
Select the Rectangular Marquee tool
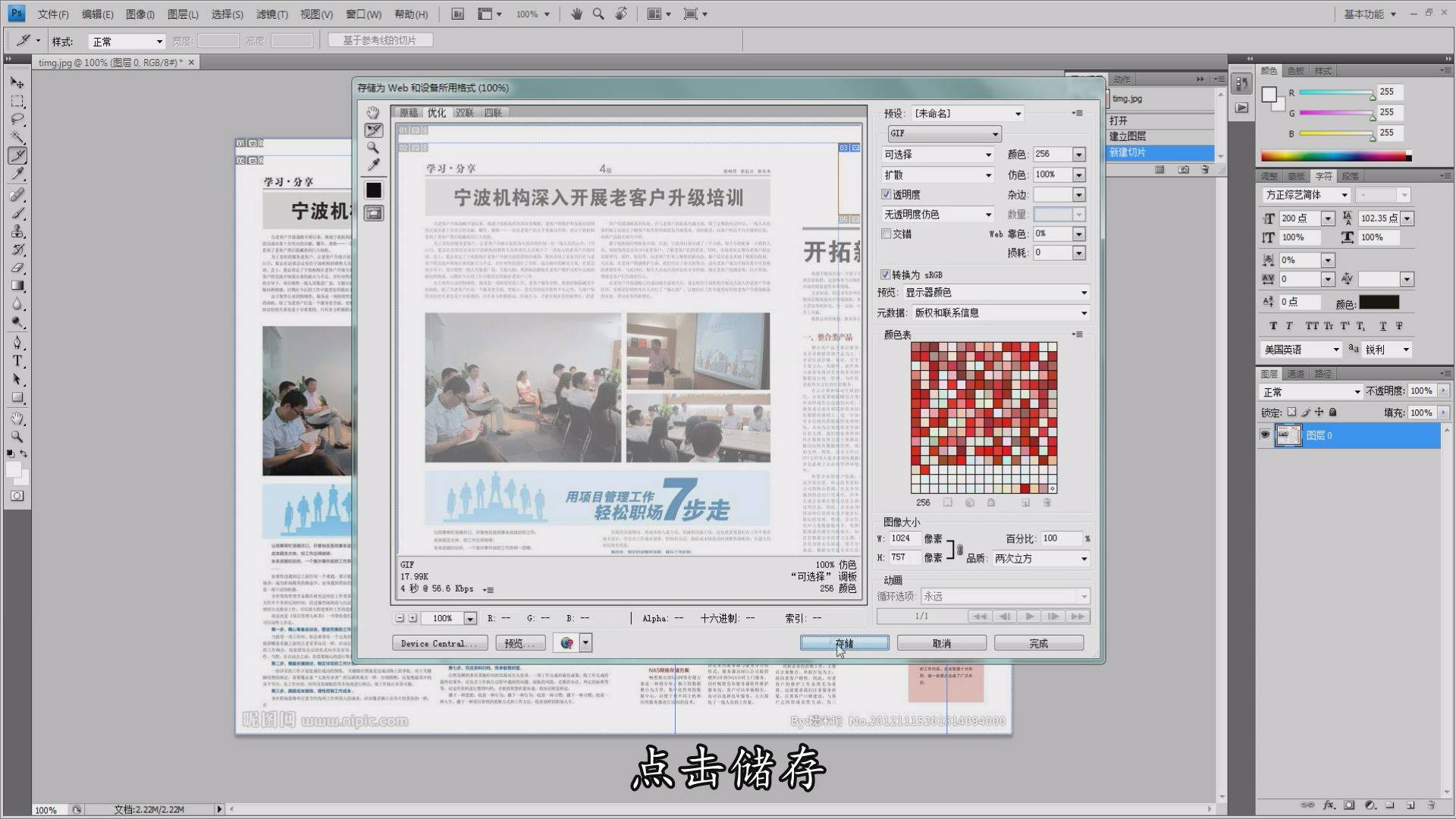[x=17, y=101]
